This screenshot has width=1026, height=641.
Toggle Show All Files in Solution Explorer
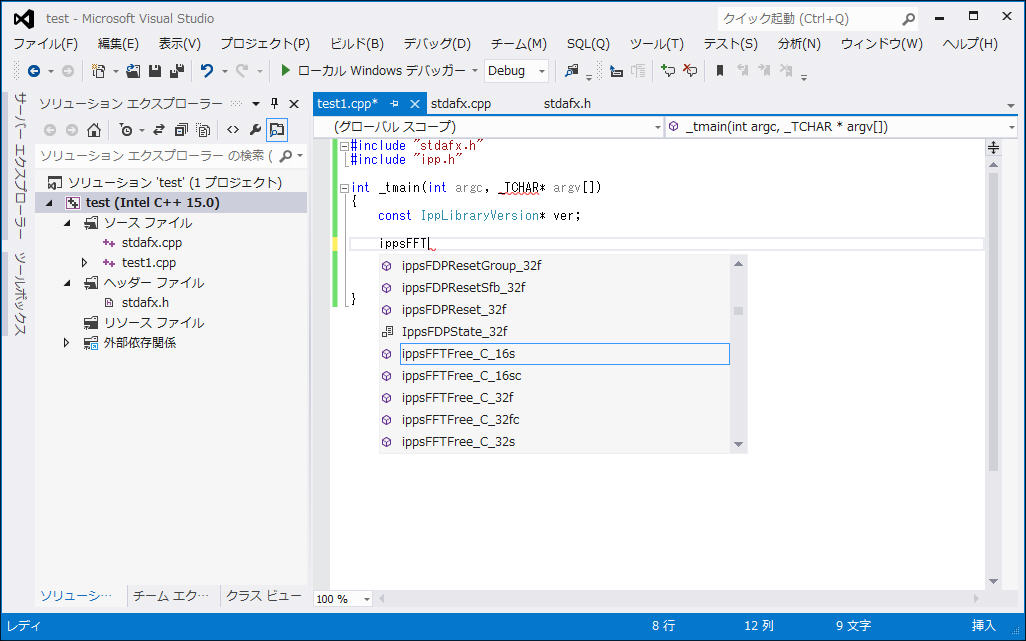point(203,130)
